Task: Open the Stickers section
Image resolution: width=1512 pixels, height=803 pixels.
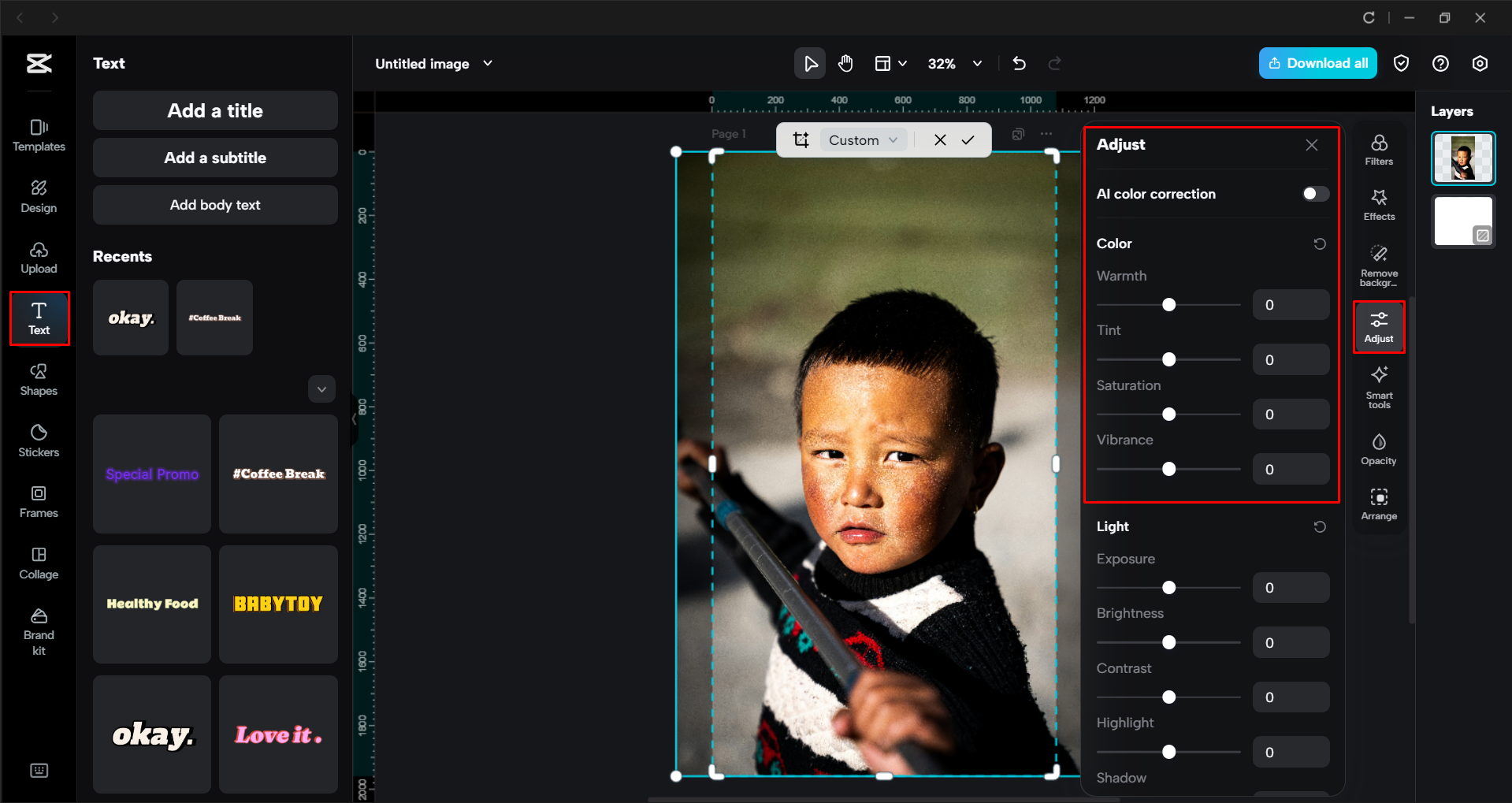Action: click(38, 440)
